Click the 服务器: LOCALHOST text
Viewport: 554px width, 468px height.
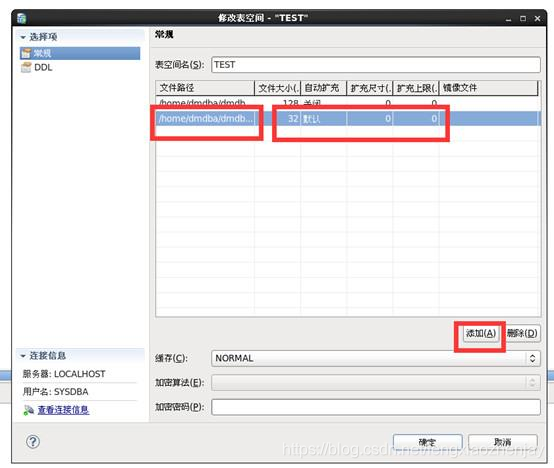[64, 374]
